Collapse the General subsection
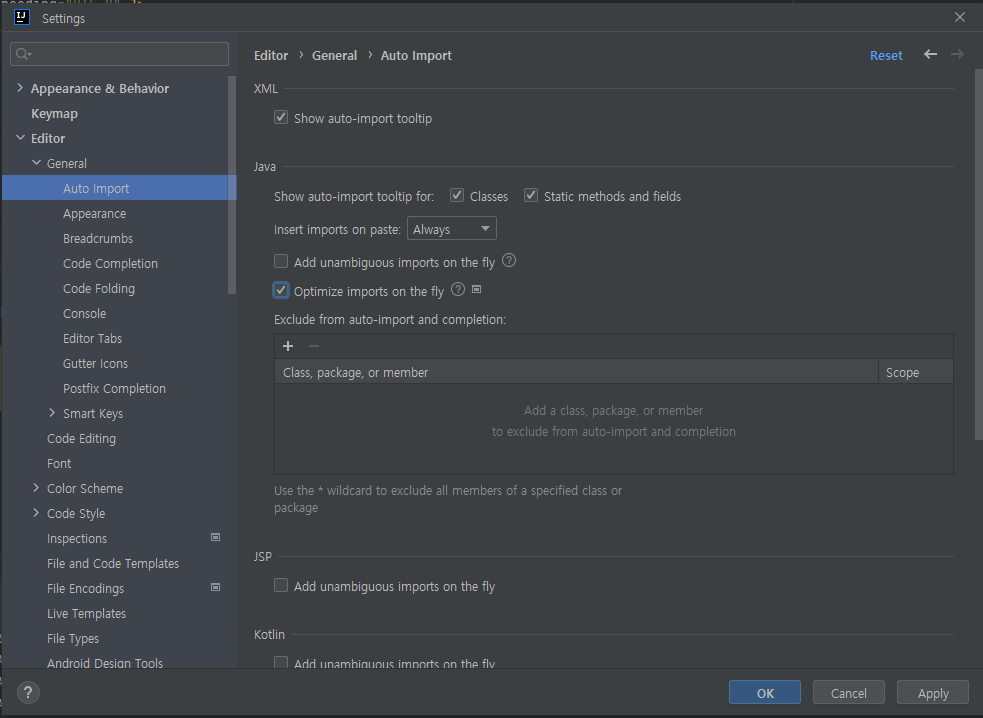983x718 pixels. [36, 162]
